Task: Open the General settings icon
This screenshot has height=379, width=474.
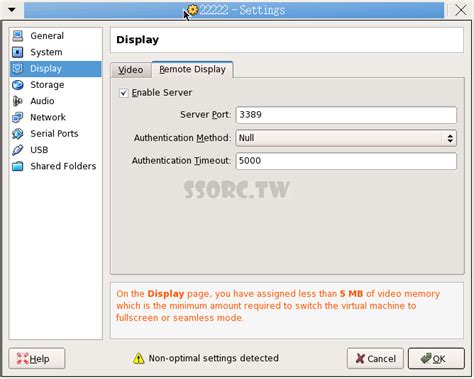Action: (x=18, y=36)
